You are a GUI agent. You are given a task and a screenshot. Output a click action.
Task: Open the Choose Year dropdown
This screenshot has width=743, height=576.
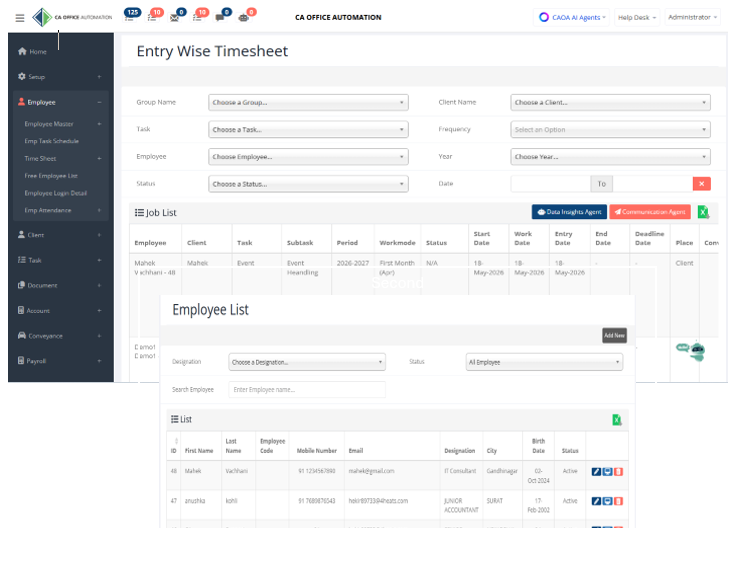pos(610,157)
